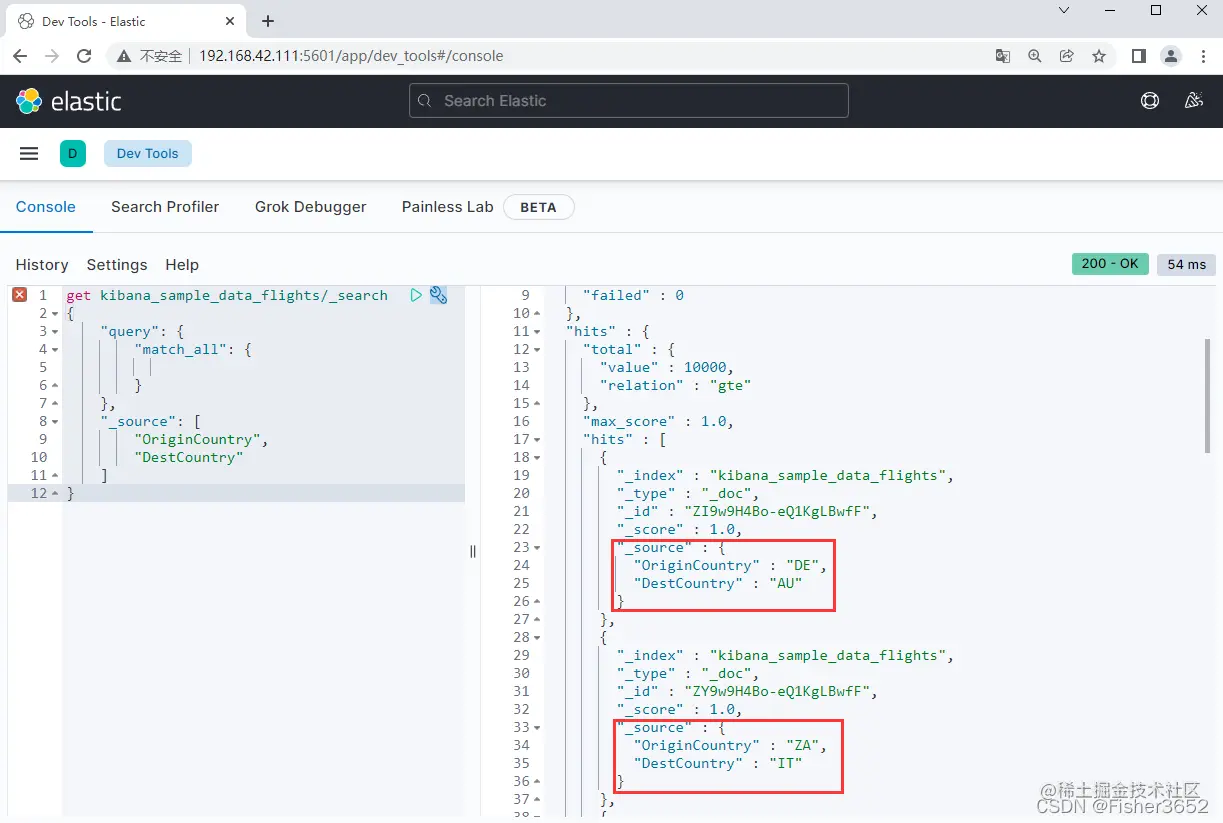Click the "OriginCountry" : "DE" output line
Viewport: 1223px width, 823px height.
(x=730, y=566)
